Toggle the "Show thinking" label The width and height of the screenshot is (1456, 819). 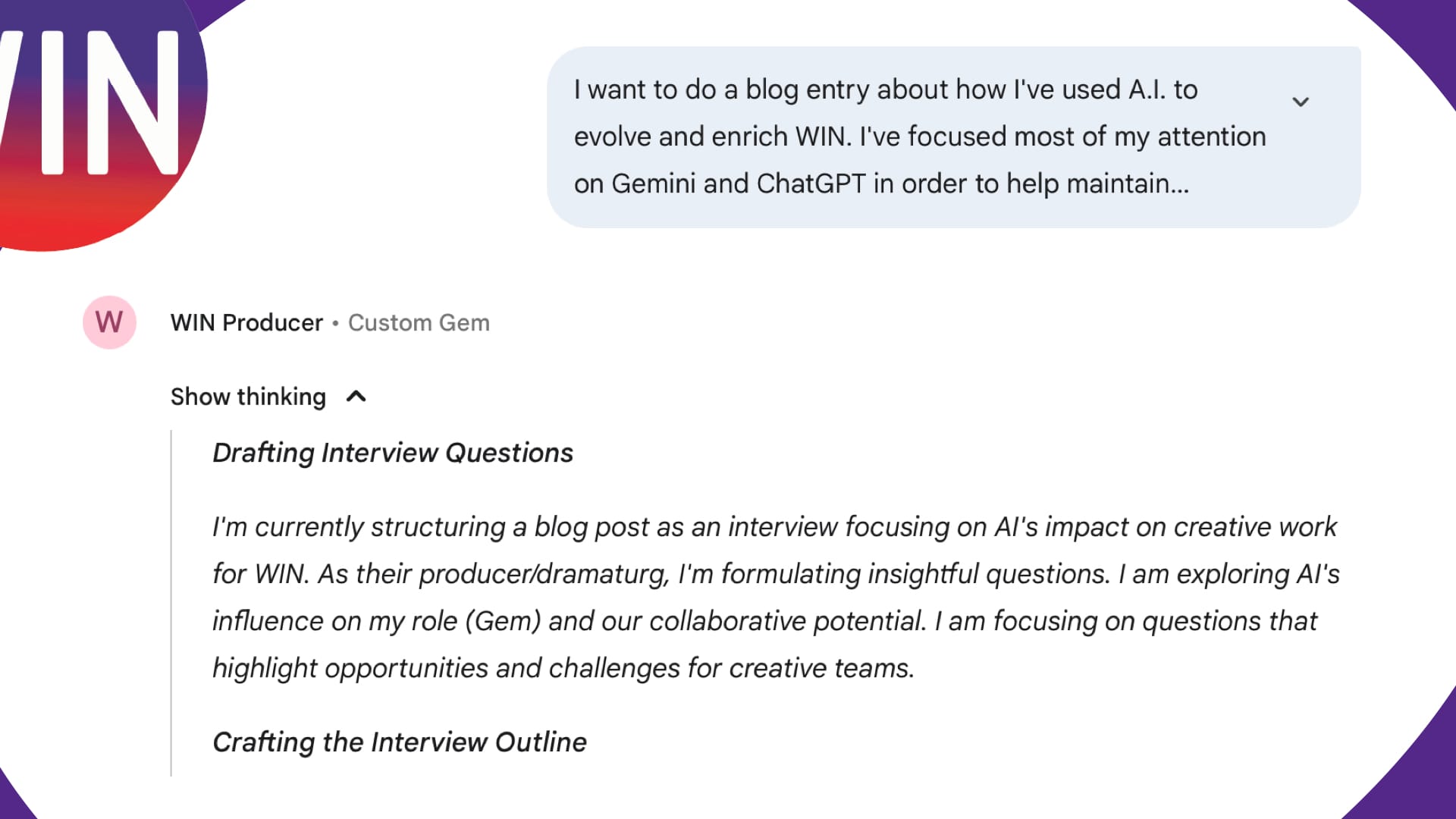248,397
